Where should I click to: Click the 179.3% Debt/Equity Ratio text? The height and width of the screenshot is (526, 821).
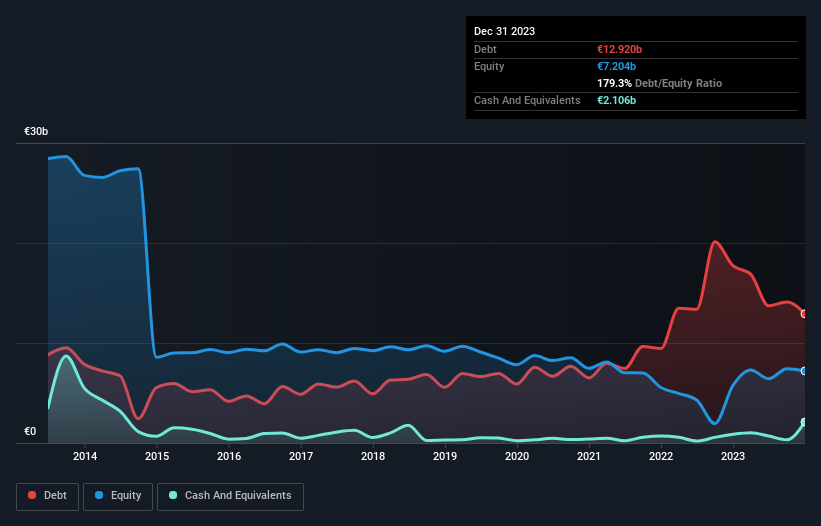point(659,83)
